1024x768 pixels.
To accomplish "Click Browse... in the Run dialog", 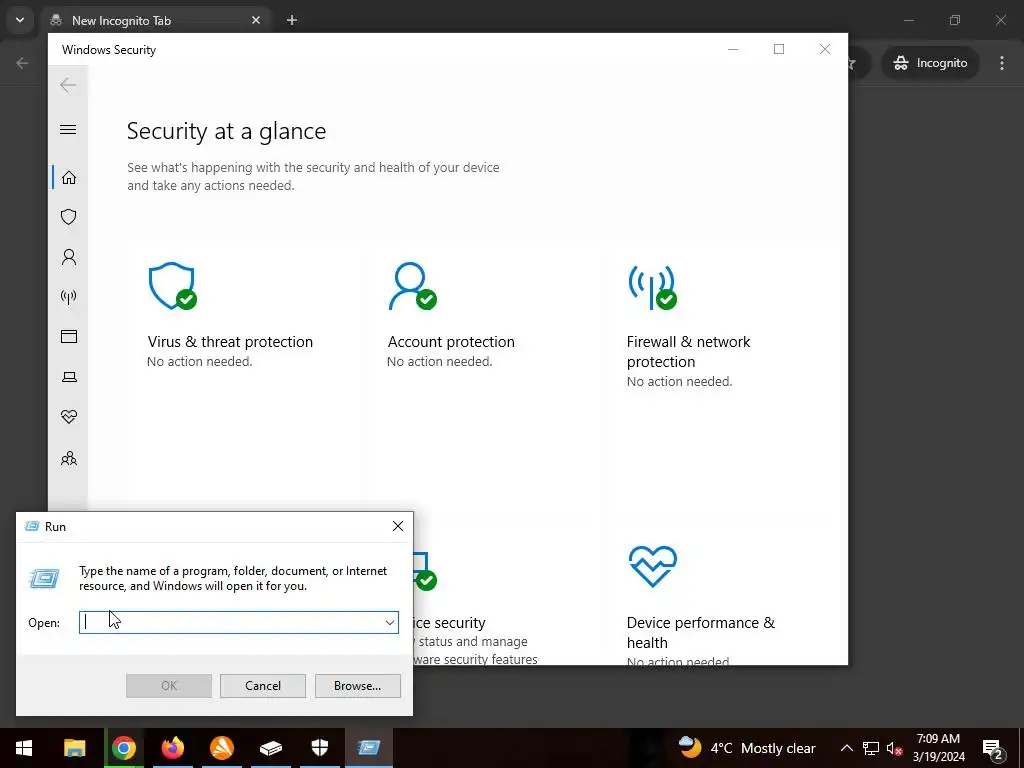I will (357, 686).
